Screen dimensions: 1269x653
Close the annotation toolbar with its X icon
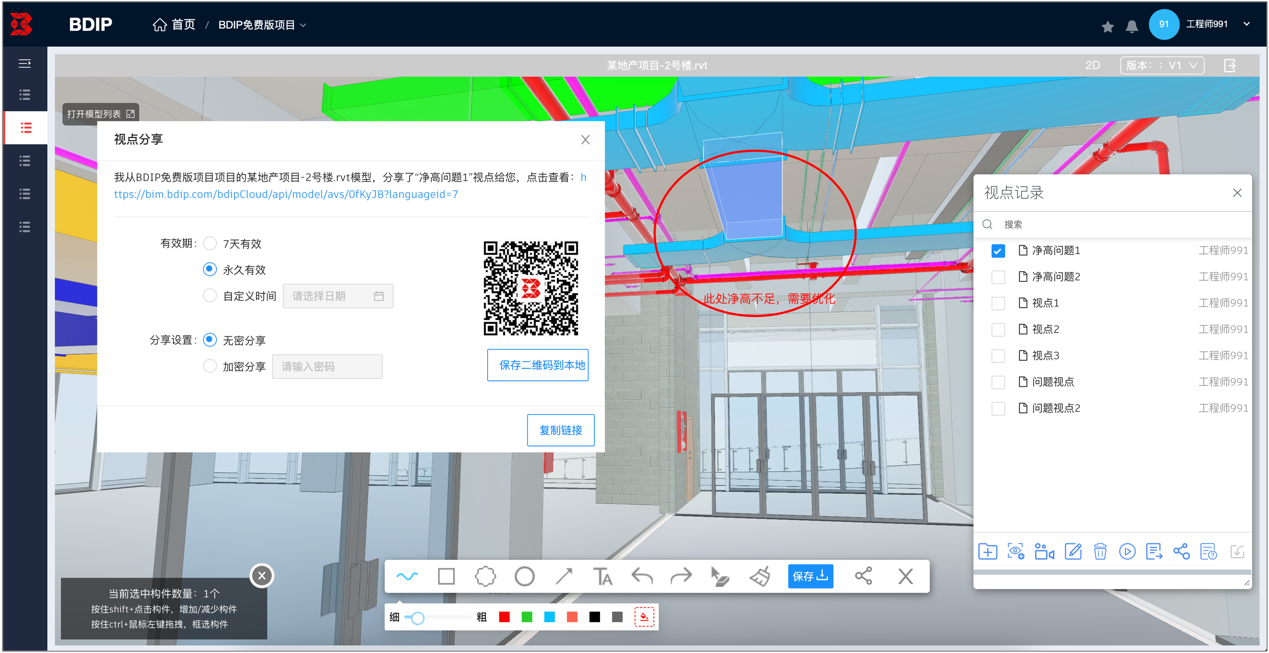[x=906, y=577]
